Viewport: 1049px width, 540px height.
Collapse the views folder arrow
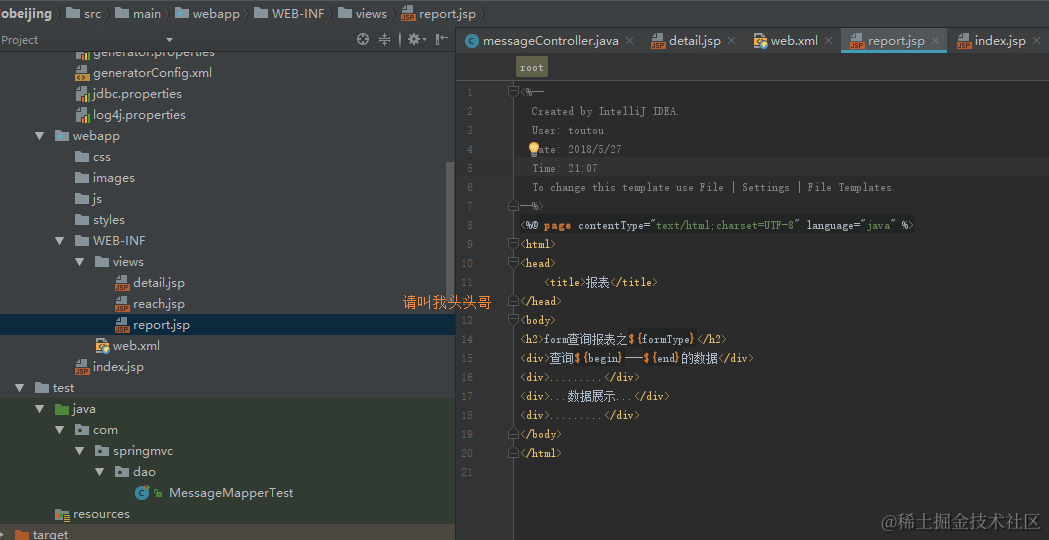click(x=80, y=262)
